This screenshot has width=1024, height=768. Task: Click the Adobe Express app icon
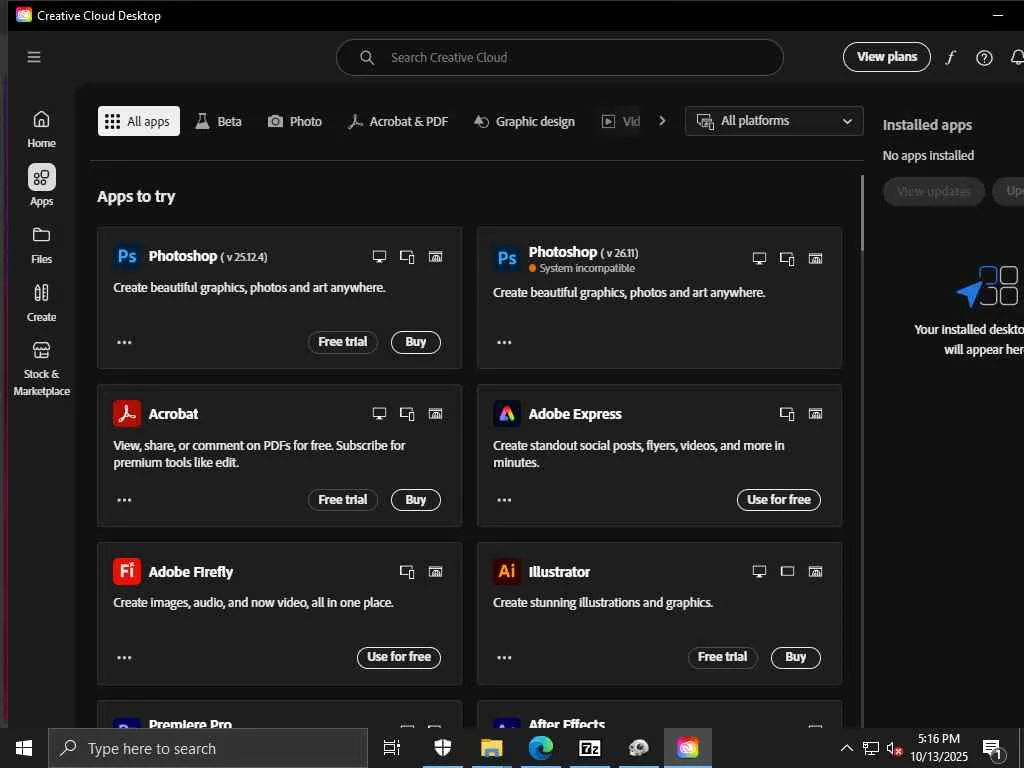tap(507, 413)
